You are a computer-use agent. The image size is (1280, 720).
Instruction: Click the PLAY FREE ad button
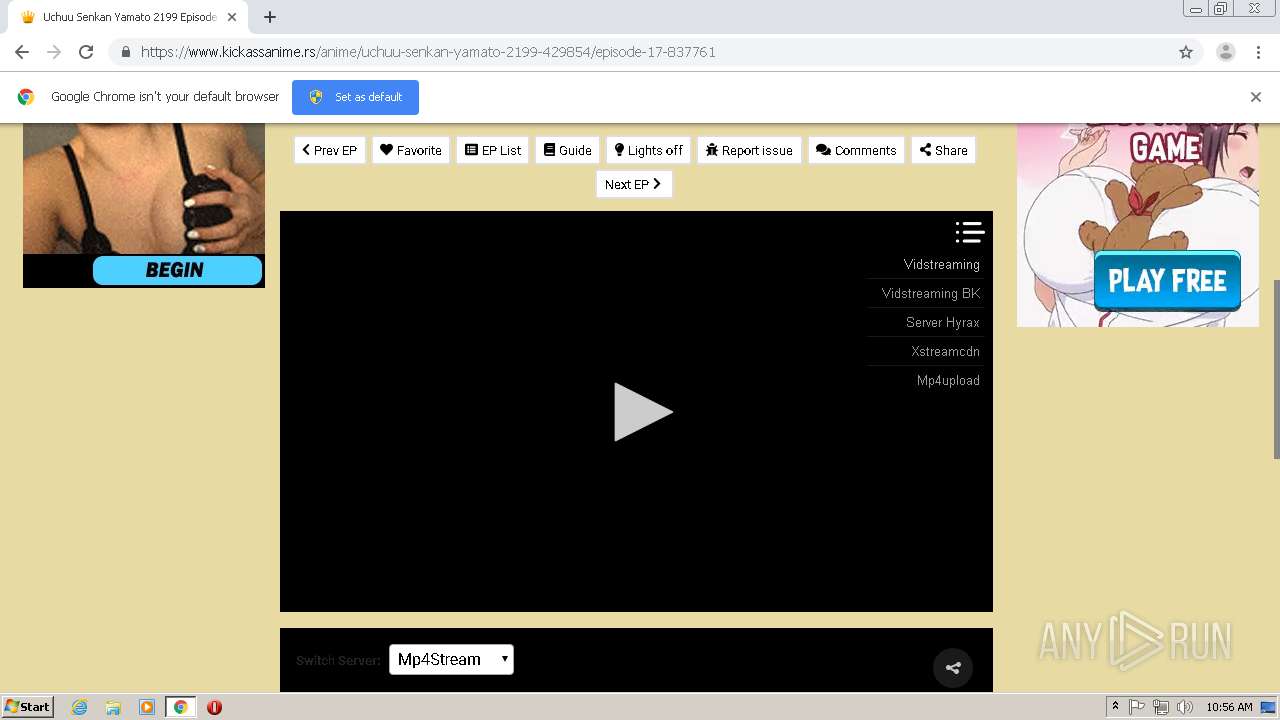pos(1167,281)
